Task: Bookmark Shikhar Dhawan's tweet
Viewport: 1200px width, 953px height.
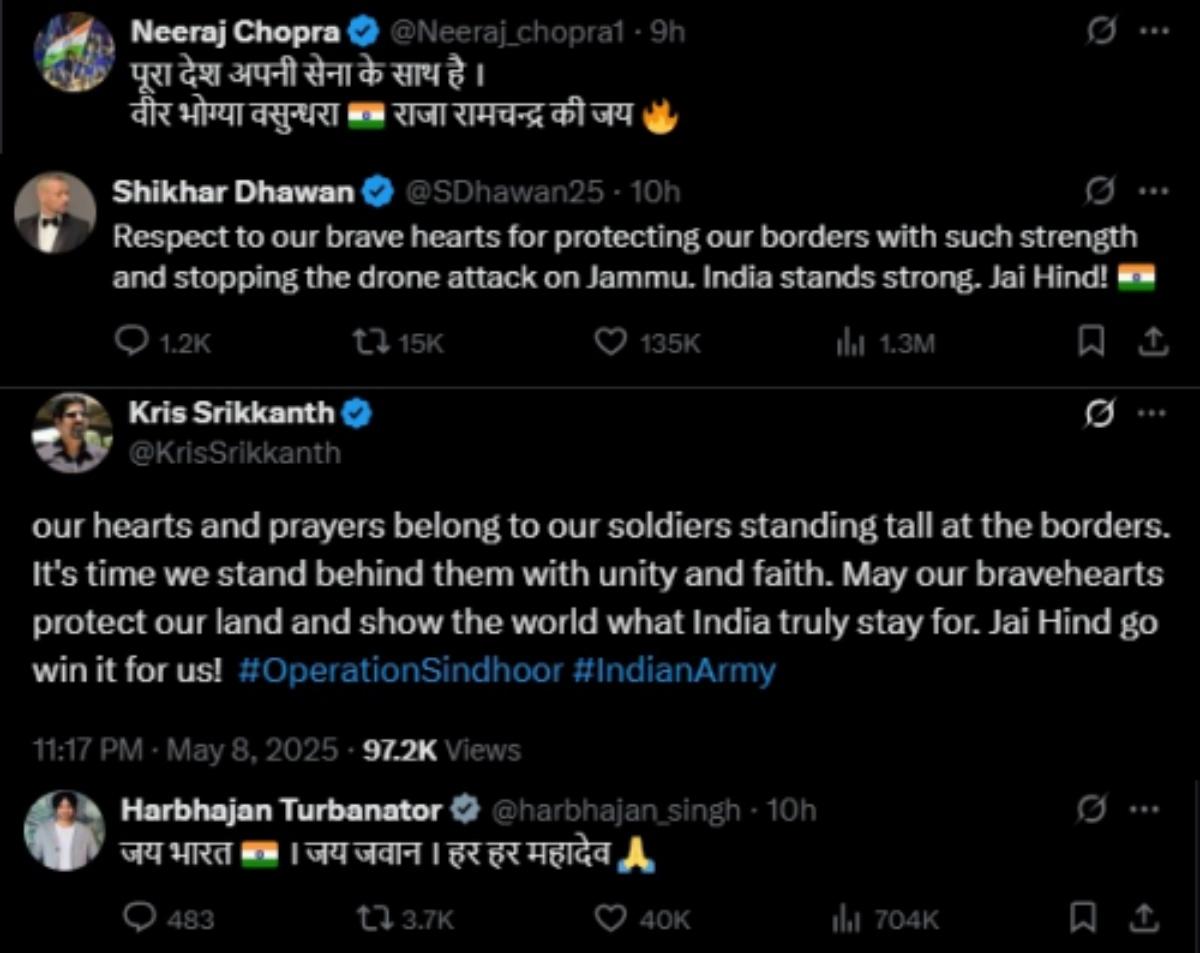Action: click(x=1090, y=343)
